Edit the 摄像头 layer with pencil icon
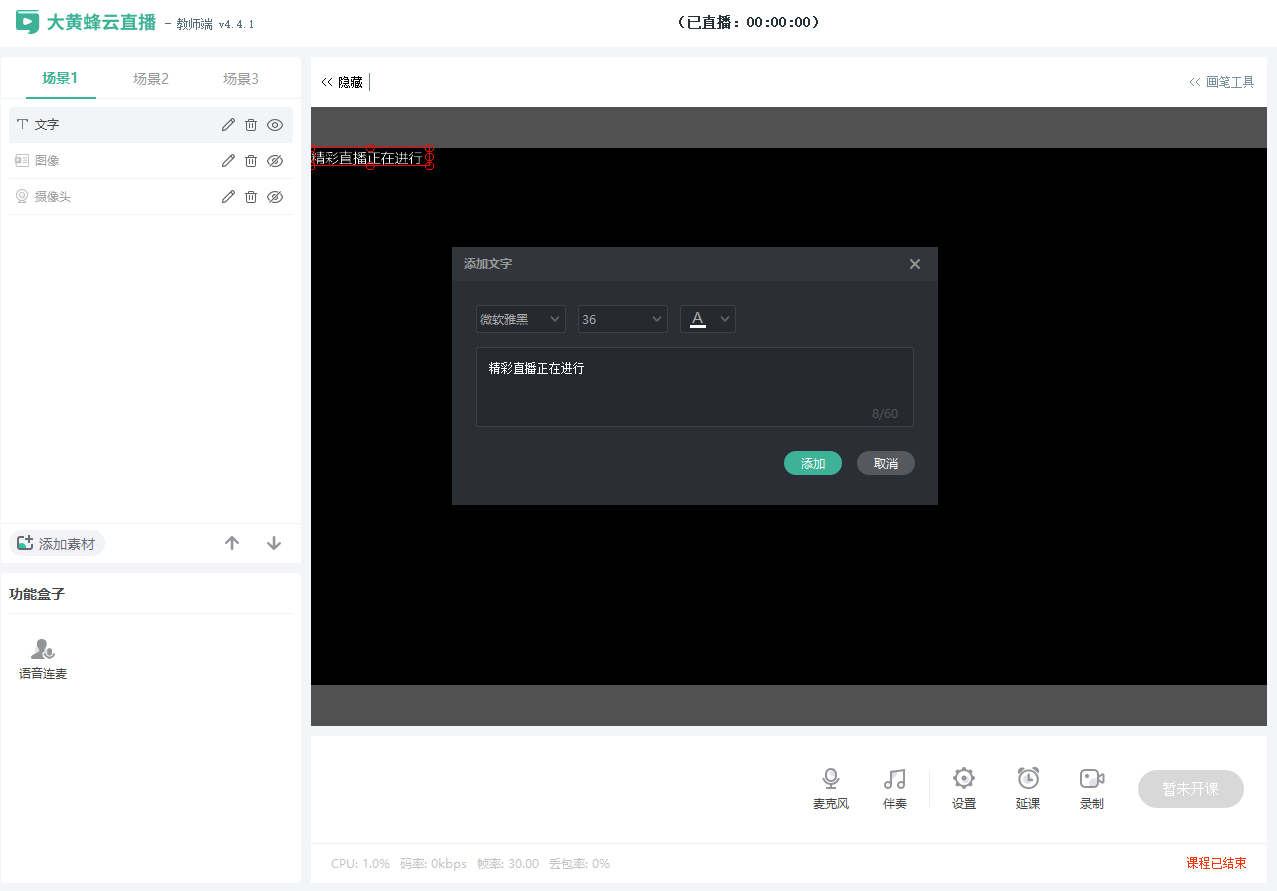 point(228,197)
